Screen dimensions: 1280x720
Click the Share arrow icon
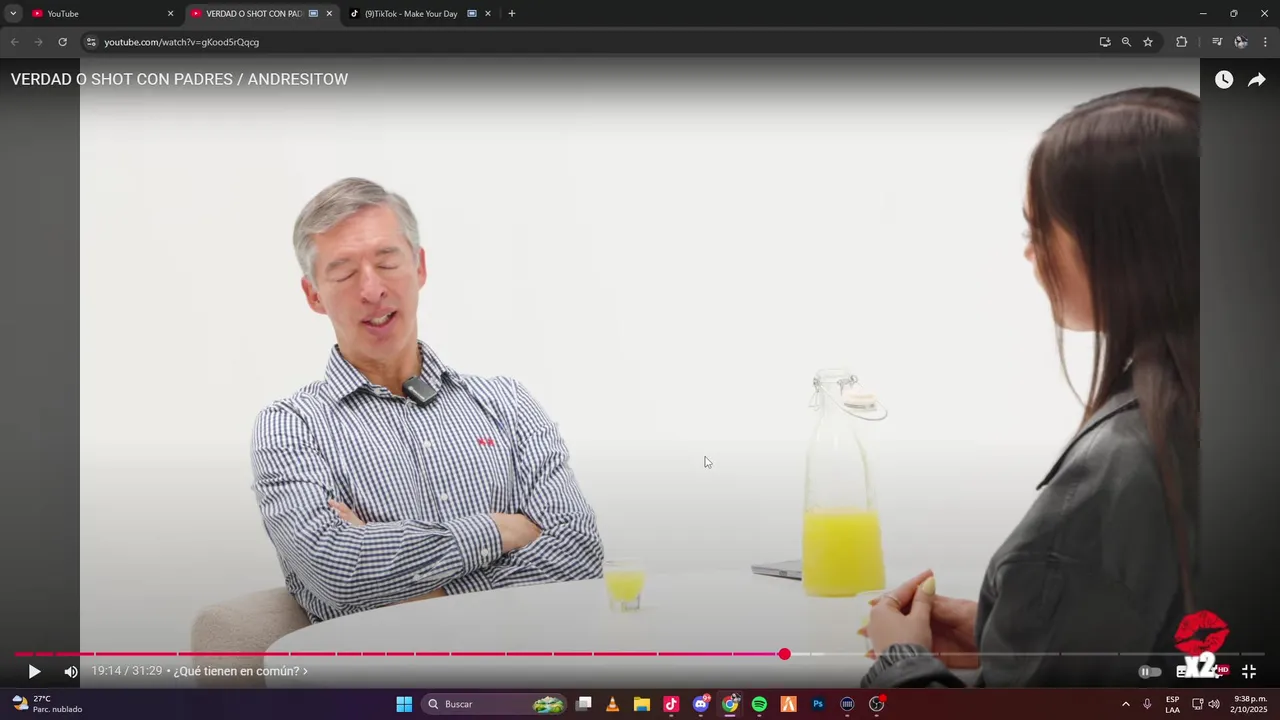click(1257, 80)
